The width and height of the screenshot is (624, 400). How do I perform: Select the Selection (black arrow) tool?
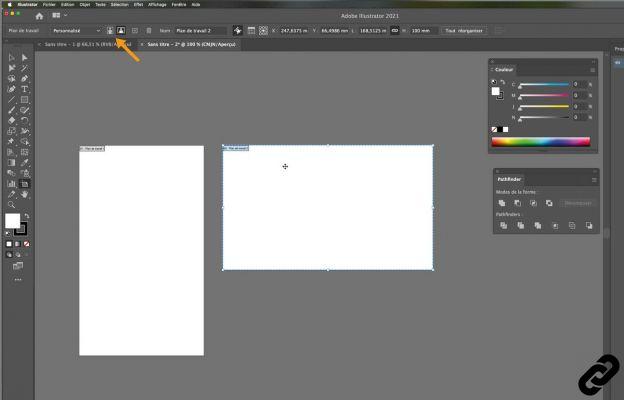click(12, 58)
